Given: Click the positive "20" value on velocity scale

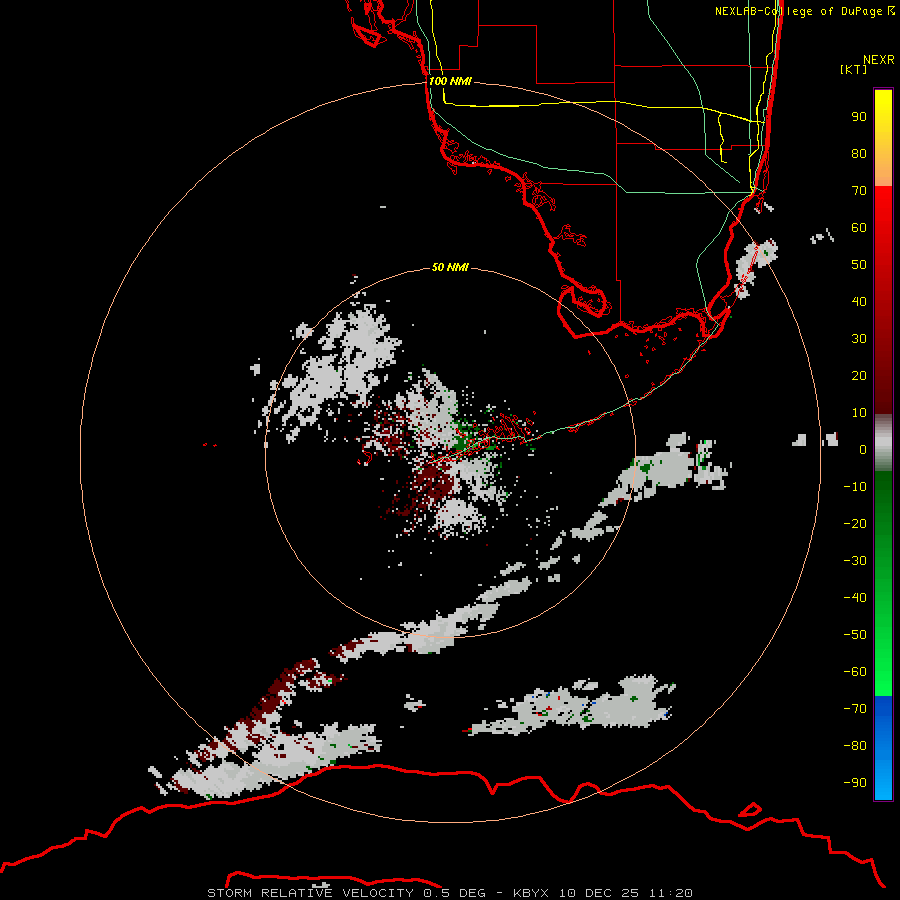Looking at the screenshot, I should point(859,375).
